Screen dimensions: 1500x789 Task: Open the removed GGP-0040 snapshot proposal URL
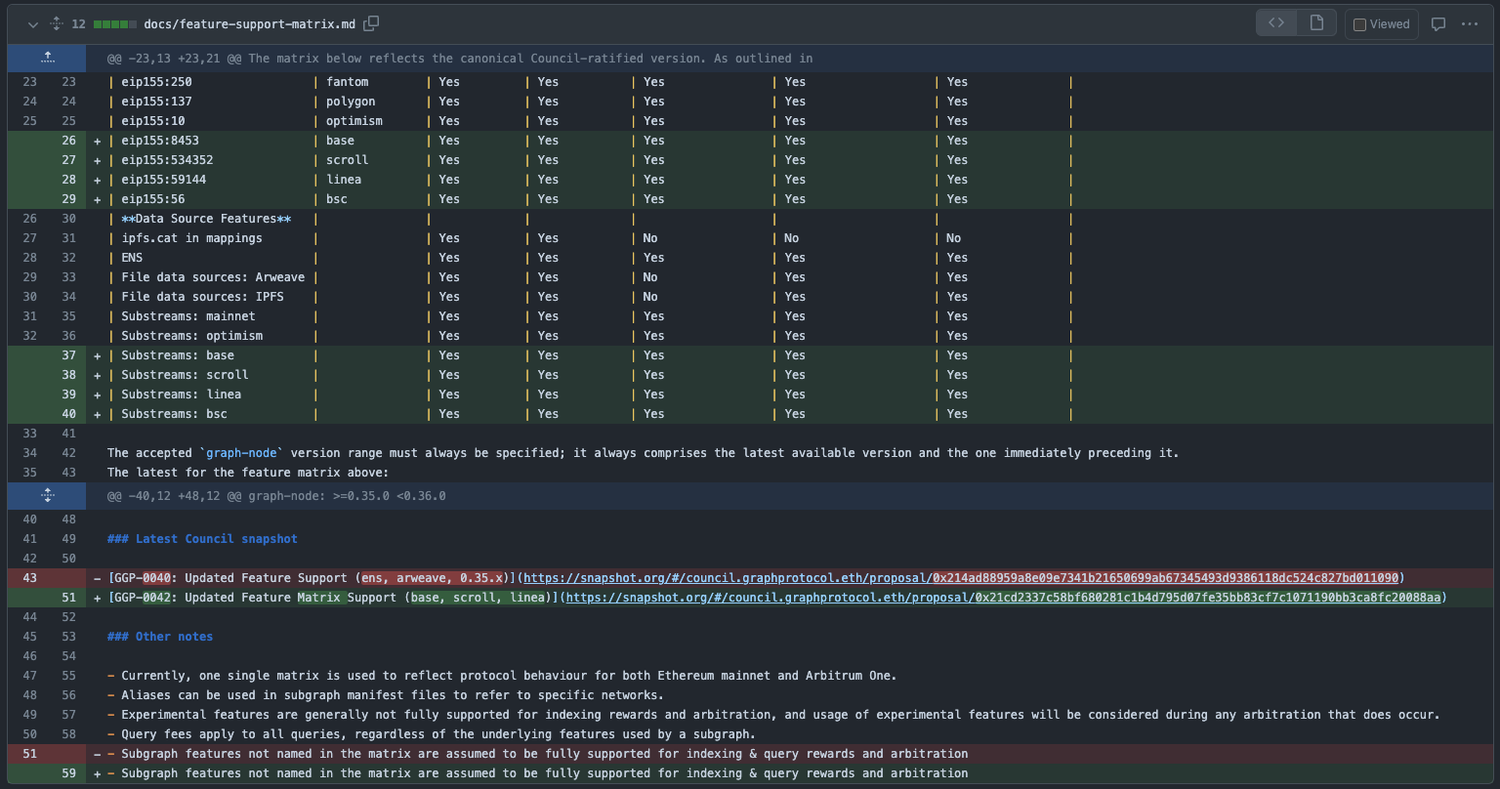(962, 578)
